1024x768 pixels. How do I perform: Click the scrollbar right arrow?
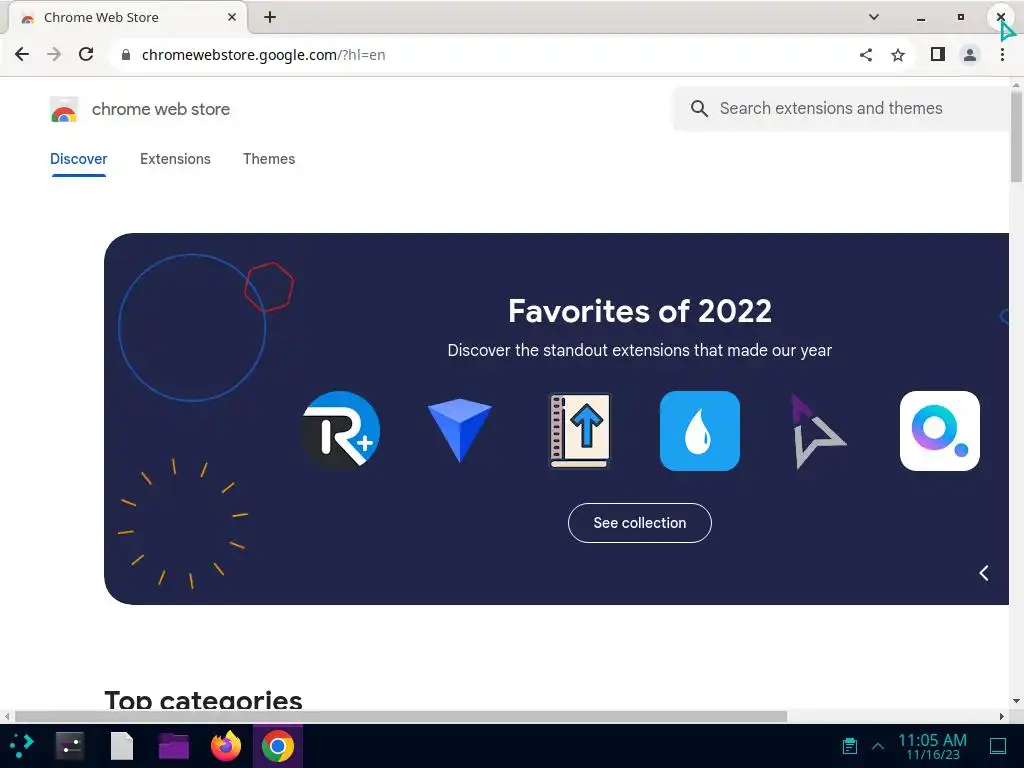coord(1002,716)
